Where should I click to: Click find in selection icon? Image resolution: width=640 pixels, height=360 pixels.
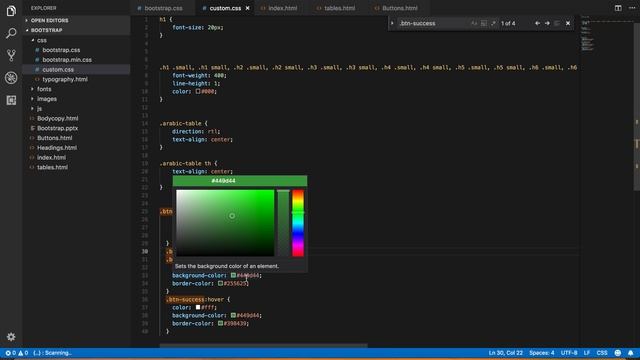(x=557, y=23)
